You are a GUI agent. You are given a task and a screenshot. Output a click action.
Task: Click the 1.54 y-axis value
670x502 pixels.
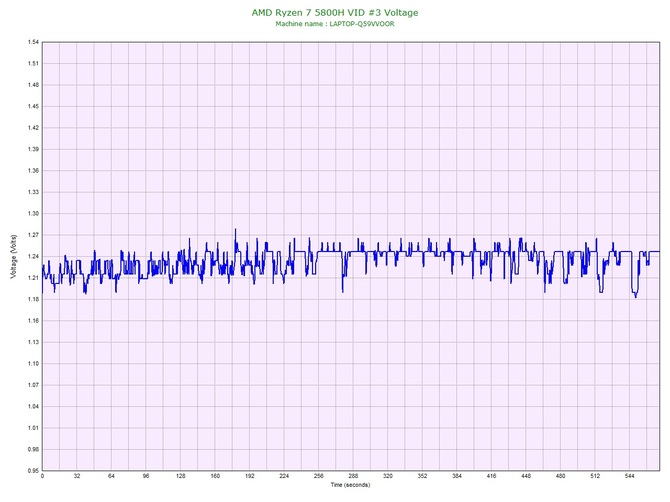point(33,42)
